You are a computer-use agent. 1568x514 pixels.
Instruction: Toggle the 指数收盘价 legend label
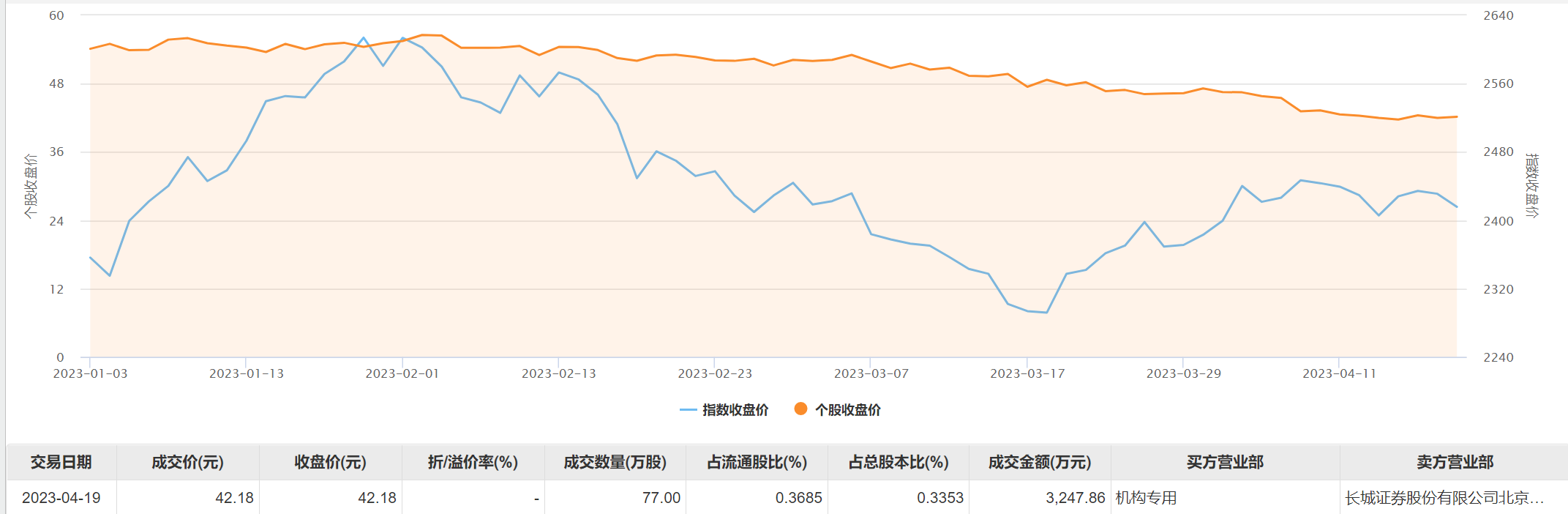pyautogui.click(x=735, y=410)
